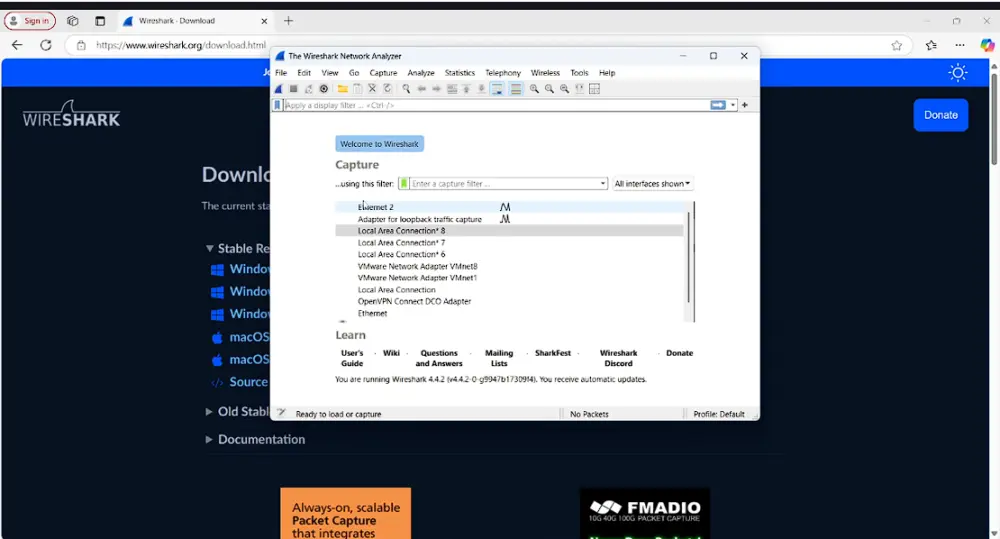Click the display filter input field

pyautogui.click(x=496, y=105)
